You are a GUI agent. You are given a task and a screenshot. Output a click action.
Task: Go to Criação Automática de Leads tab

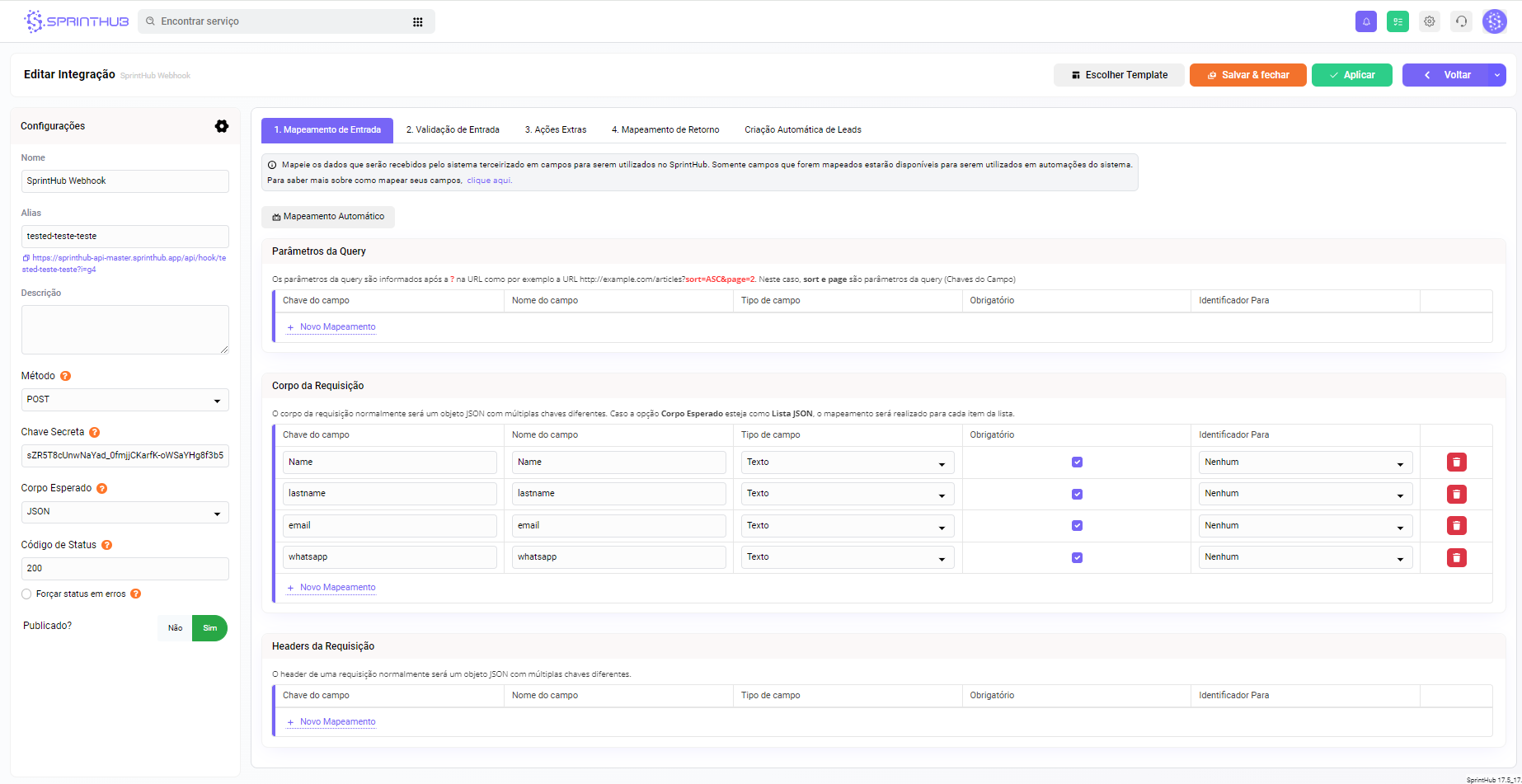pyautogui.click(x=802, y=130)
